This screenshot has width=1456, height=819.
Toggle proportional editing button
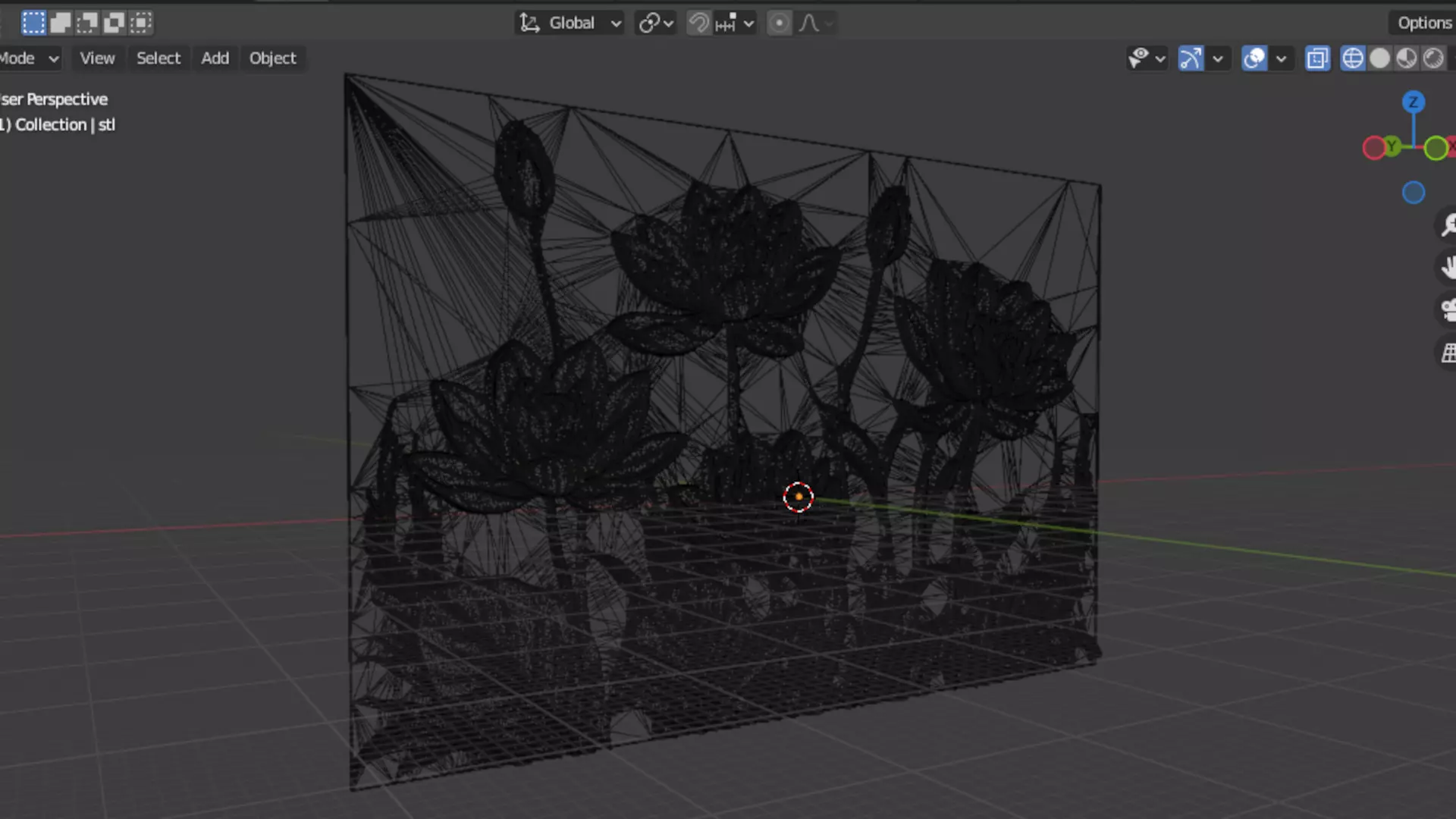pyautogui.click(x=779, y=24)
